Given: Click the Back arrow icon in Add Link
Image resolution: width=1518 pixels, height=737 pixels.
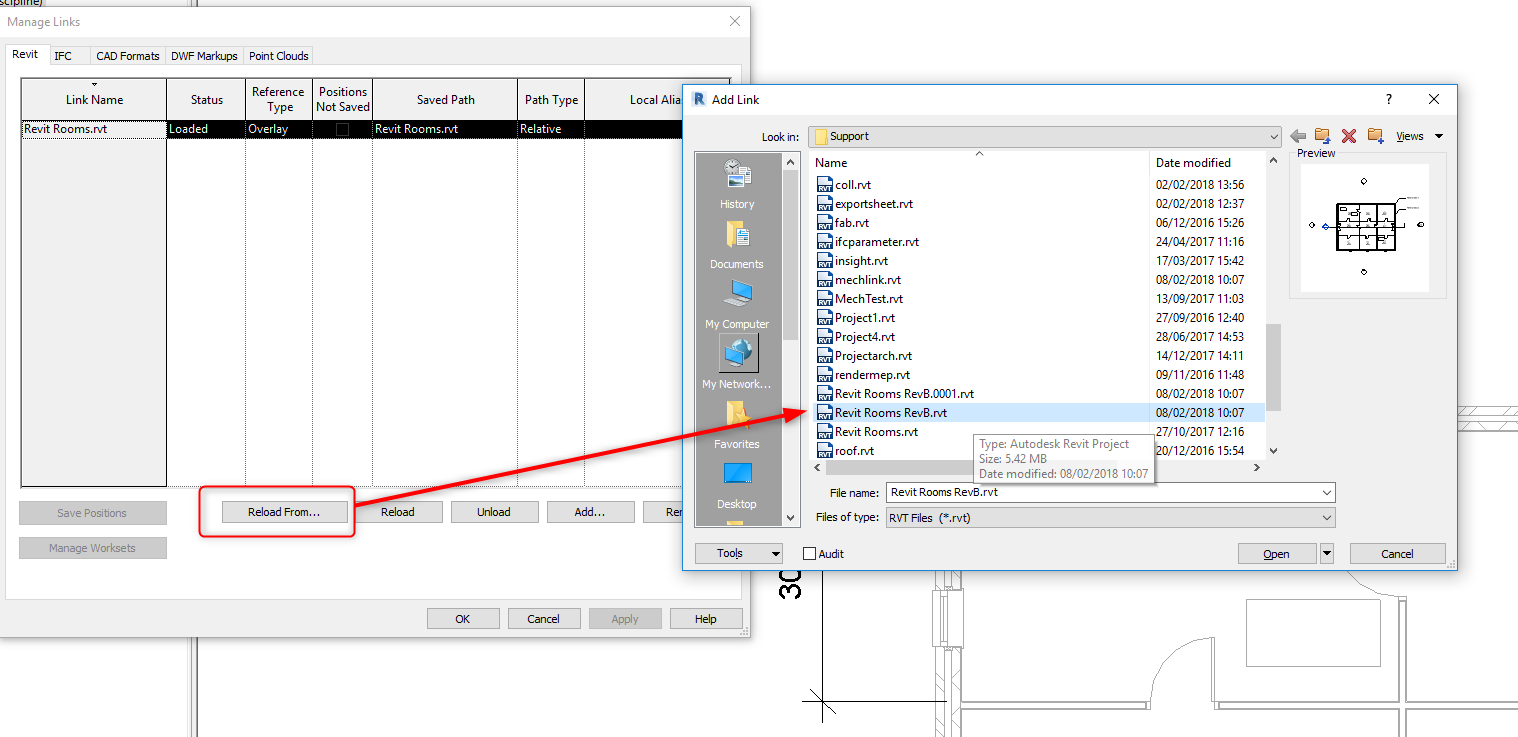Looking at the screenshot, I should (x=1298, y=136).
